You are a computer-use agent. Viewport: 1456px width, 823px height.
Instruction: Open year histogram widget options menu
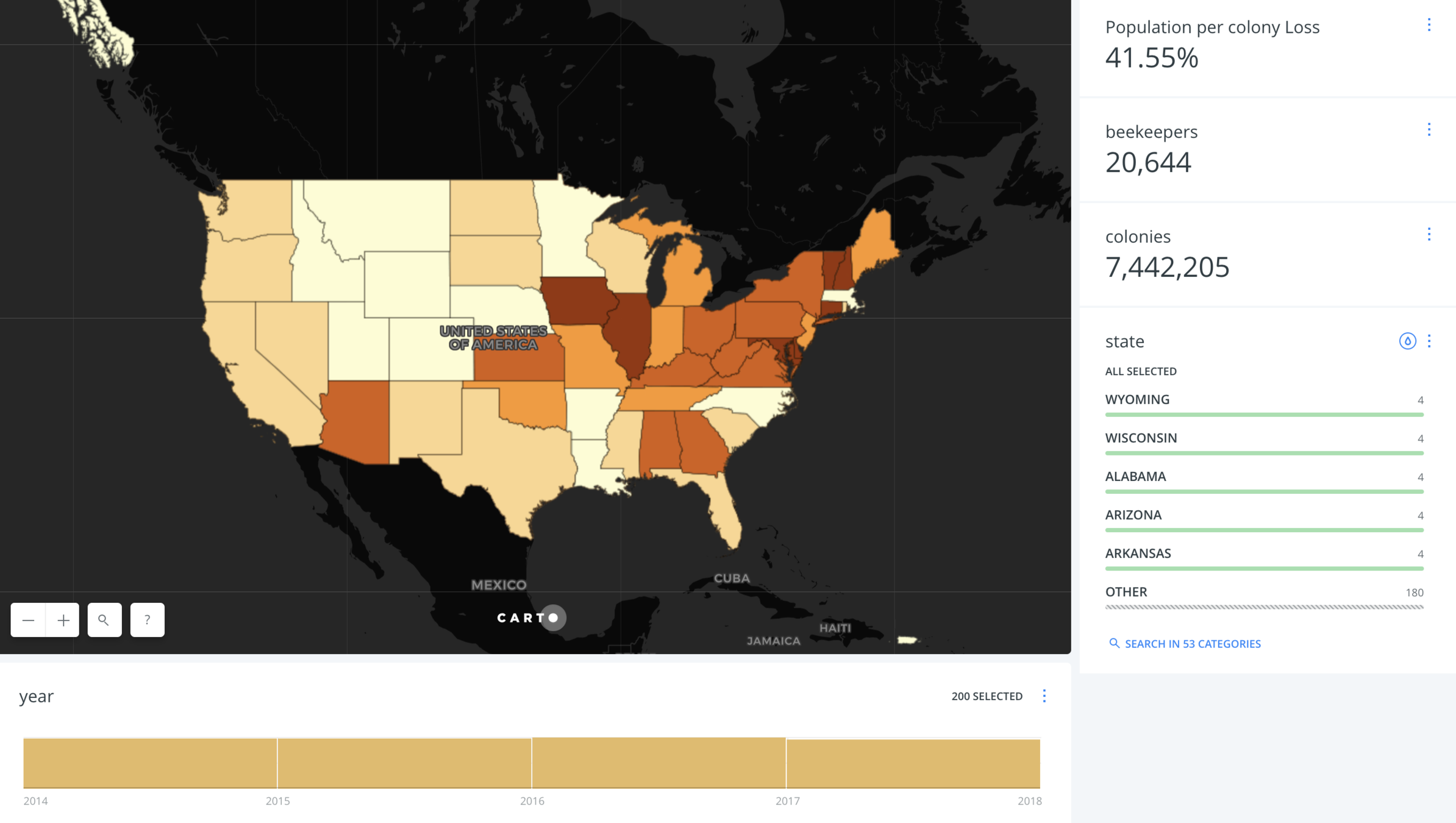(x=1044, y=696)
